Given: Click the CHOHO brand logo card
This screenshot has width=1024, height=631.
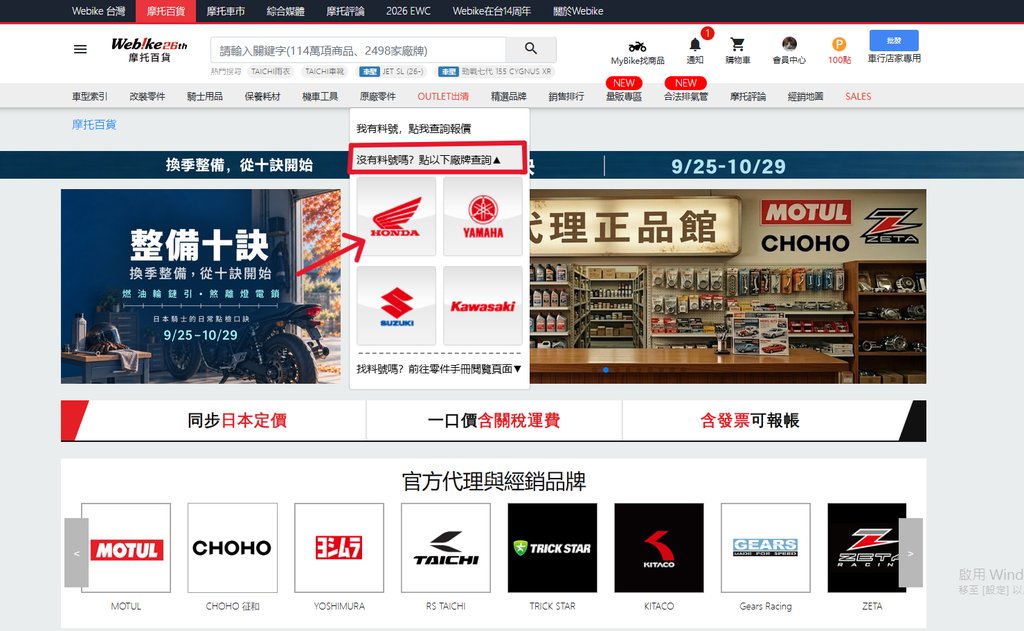Looking at the screenshot, I should pos(232,547).
